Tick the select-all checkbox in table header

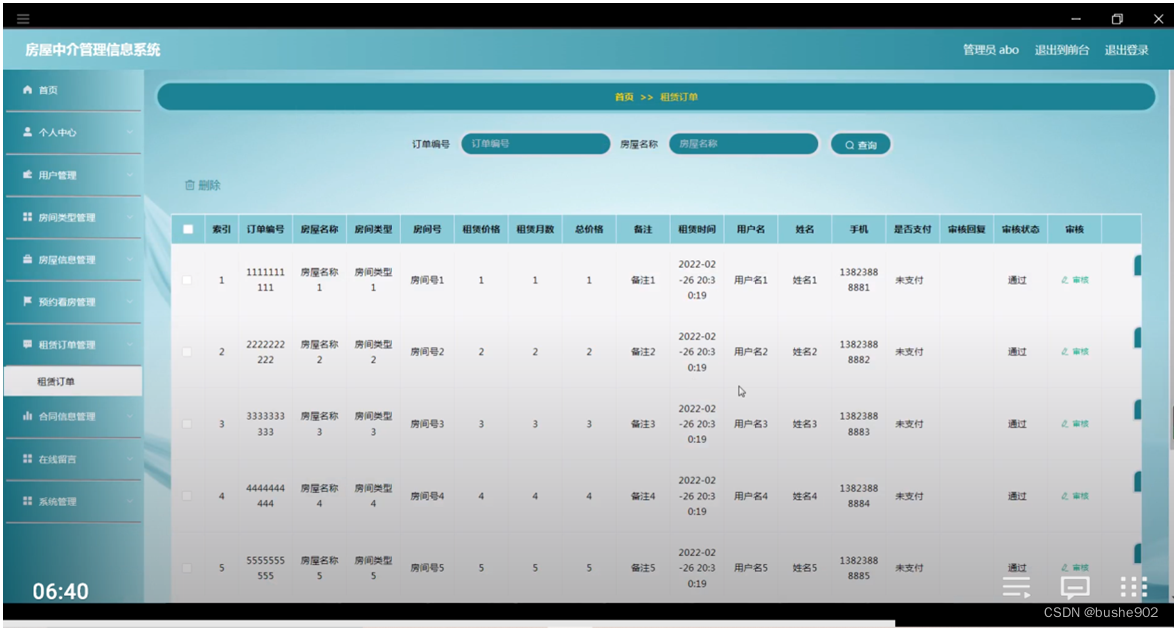pos(188,230)
